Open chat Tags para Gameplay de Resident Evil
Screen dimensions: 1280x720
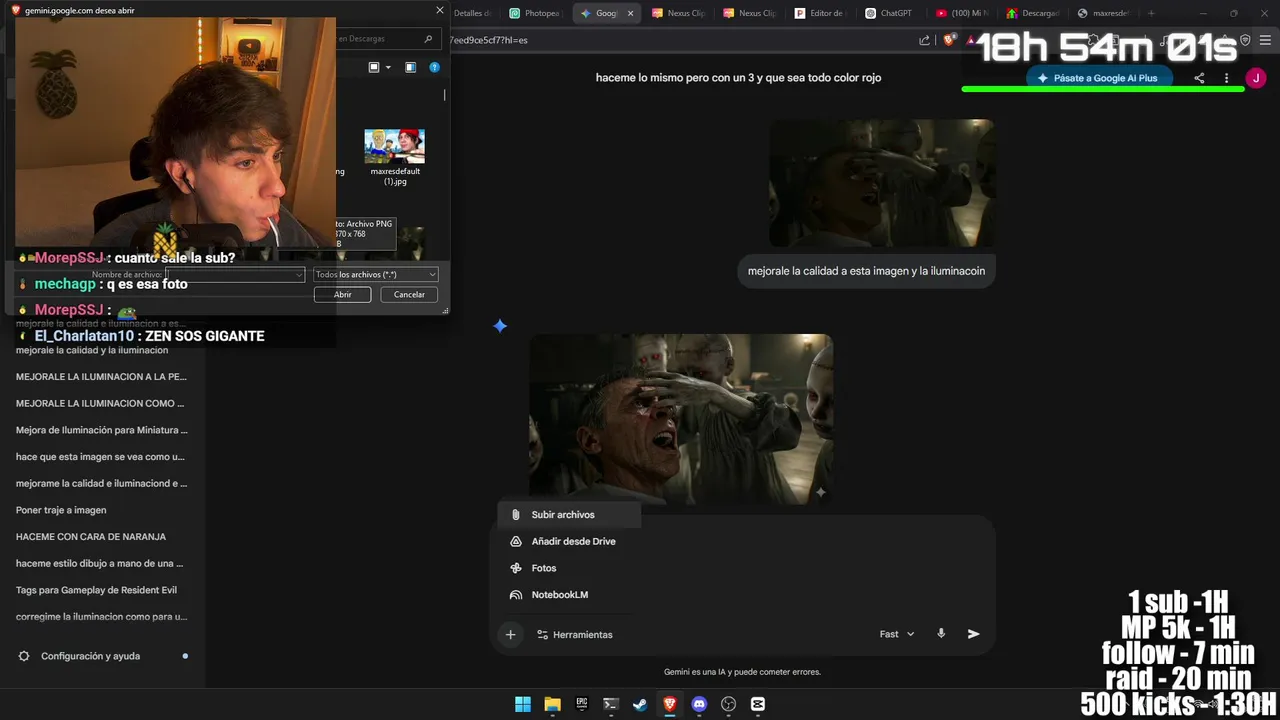point(96,590)
